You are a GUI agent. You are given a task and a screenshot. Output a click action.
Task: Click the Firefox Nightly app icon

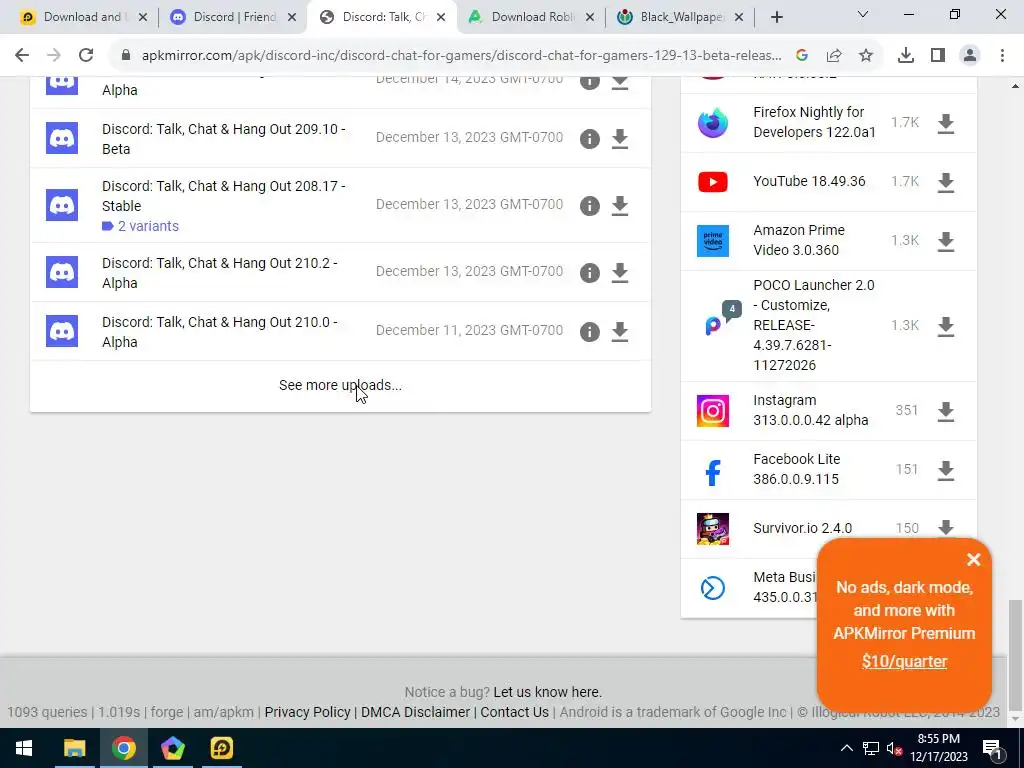(x=712, y=123)
